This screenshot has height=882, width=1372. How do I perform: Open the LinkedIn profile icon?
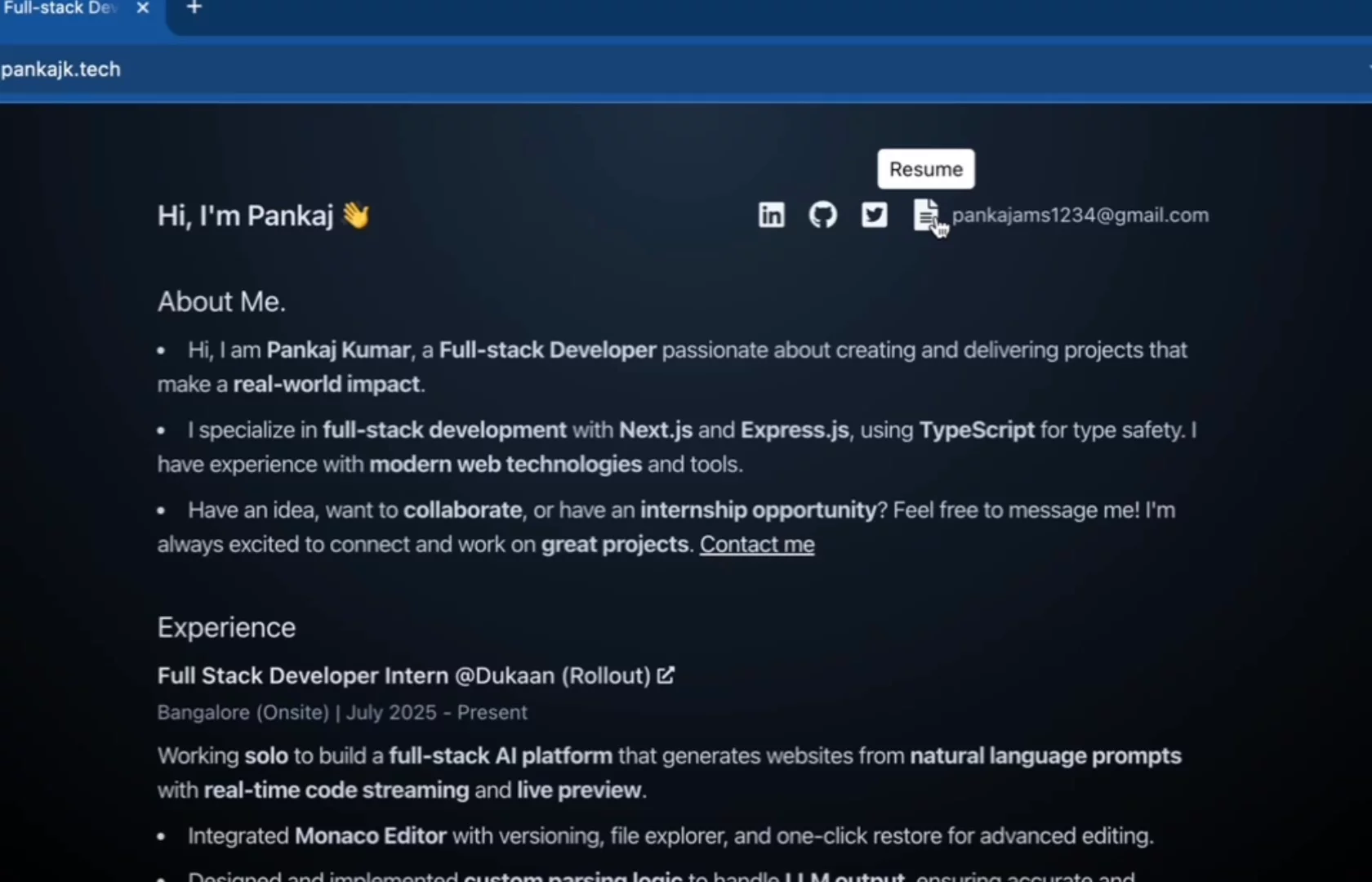[770, 215]
